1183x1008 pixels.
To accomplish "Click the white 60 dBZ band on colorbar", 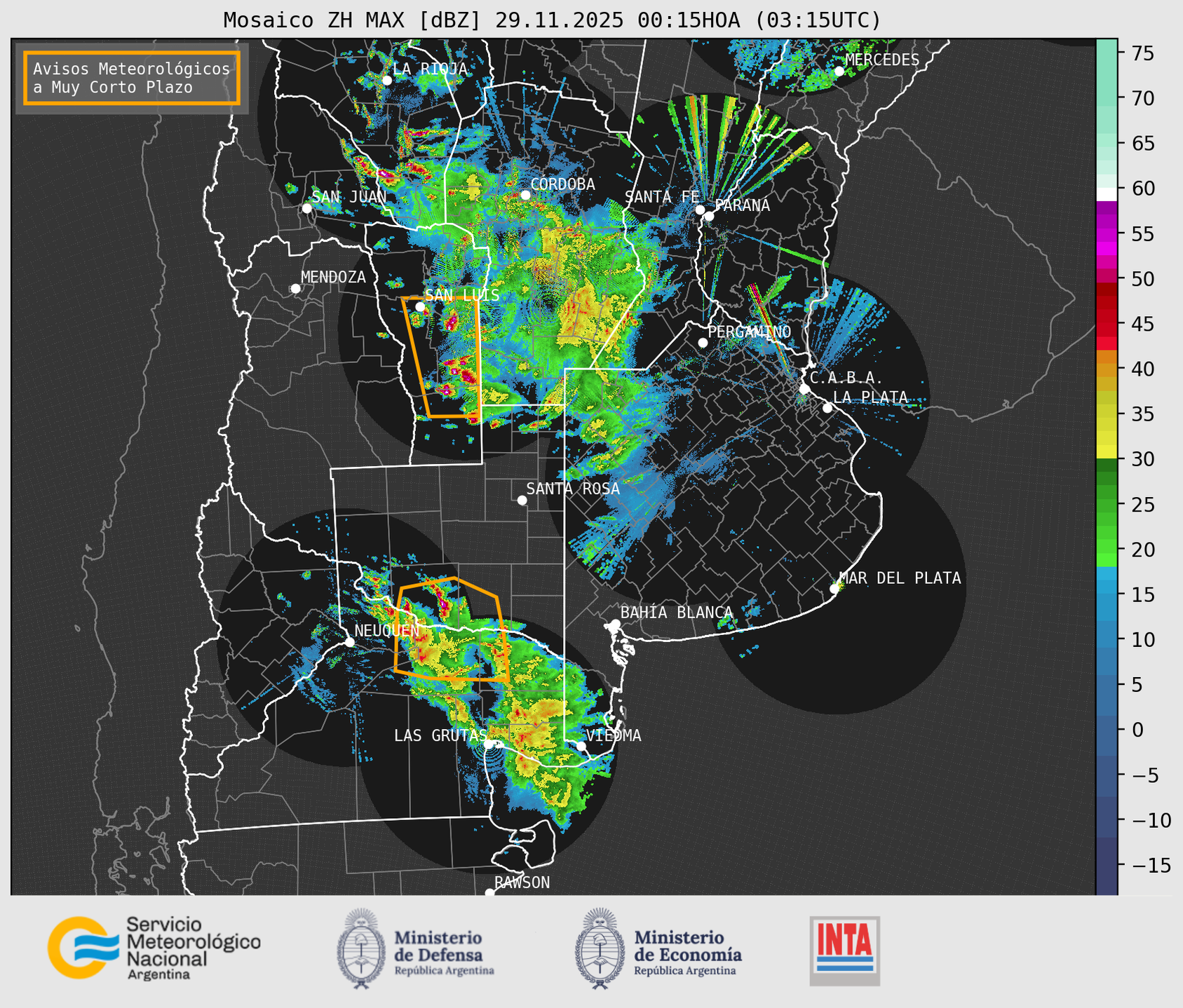I will click(x=1107, y=194).
